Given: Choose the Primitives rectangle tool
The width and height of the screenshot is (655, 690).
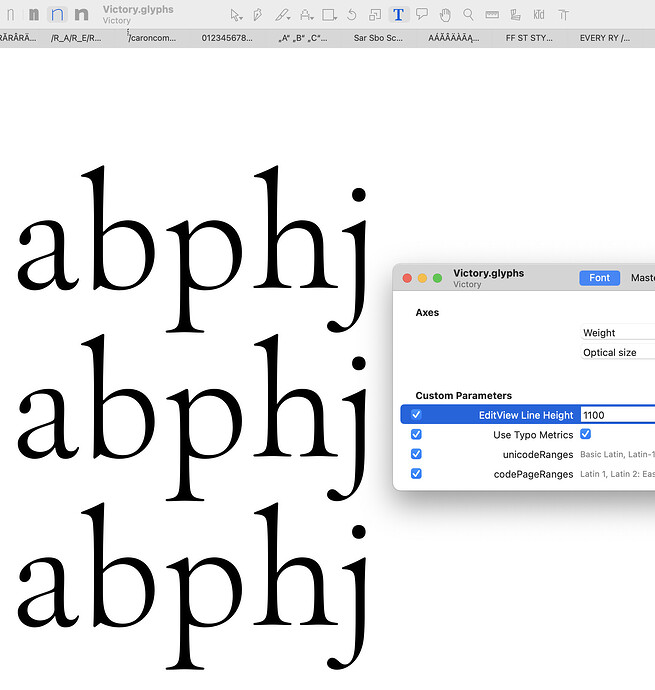Looking at the screenshot, I should [x=329, y=15].
